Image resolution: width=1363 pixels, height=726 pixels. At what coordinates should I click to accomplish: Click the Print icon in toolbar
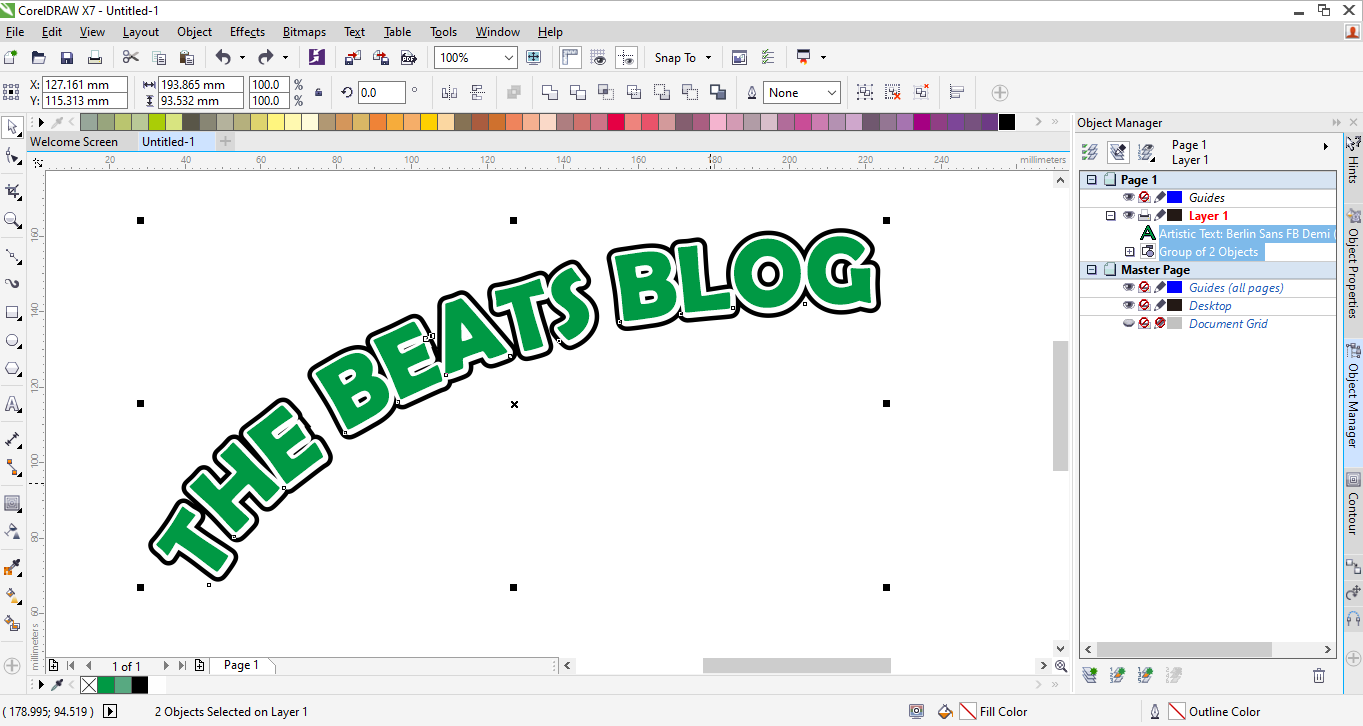[94, 58]
